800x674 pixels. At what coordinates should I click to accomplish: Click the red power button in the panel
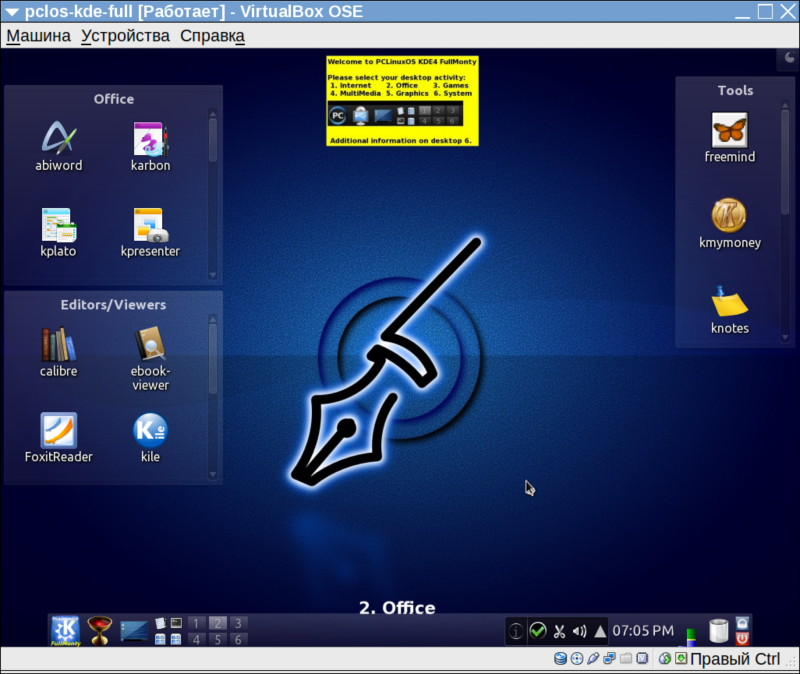[x=742, y=638]
